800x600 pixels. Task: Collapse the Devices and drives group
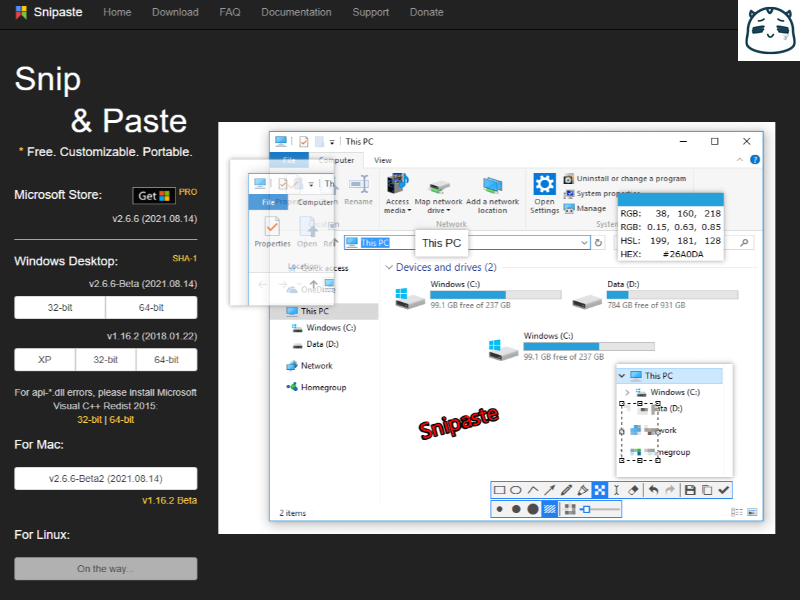tap(389, 267)
